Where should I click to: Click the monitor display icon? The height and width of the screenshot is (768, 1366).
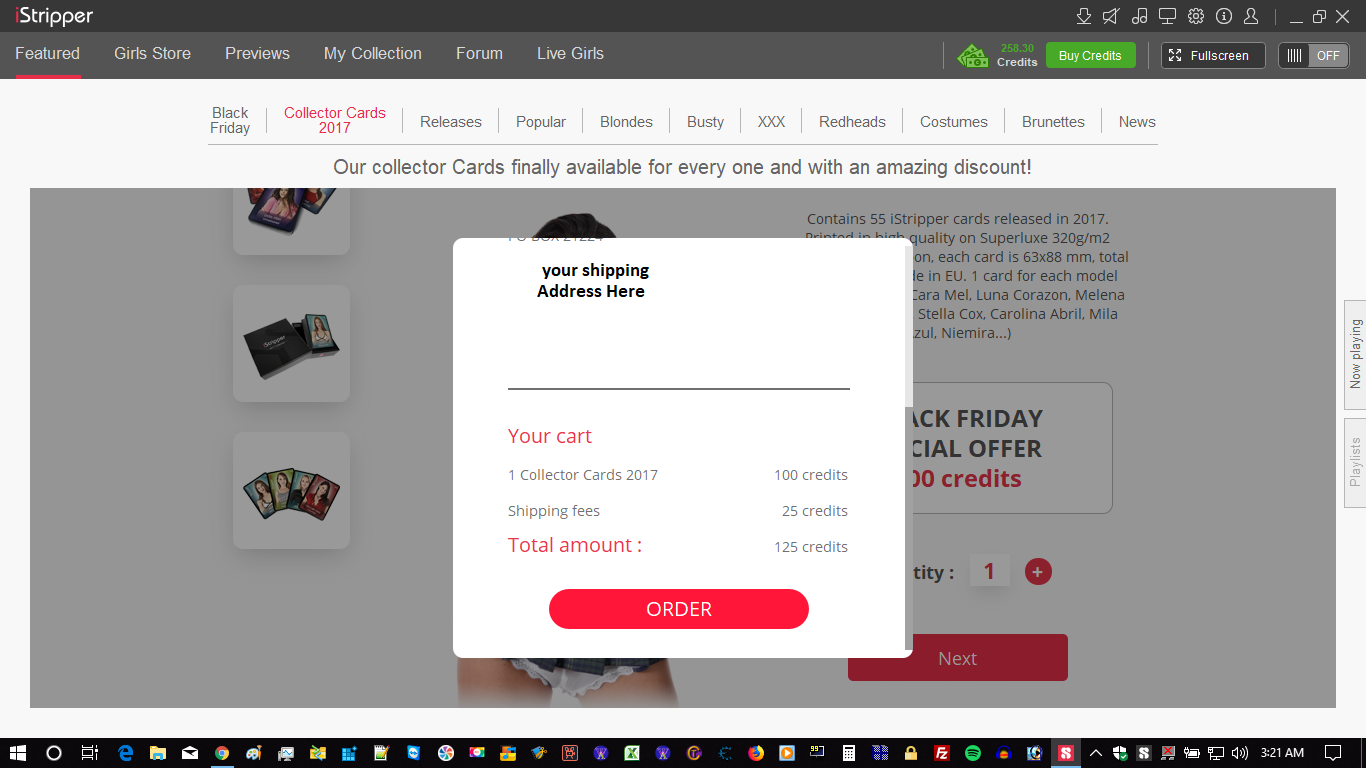(x=1167, y=16)
